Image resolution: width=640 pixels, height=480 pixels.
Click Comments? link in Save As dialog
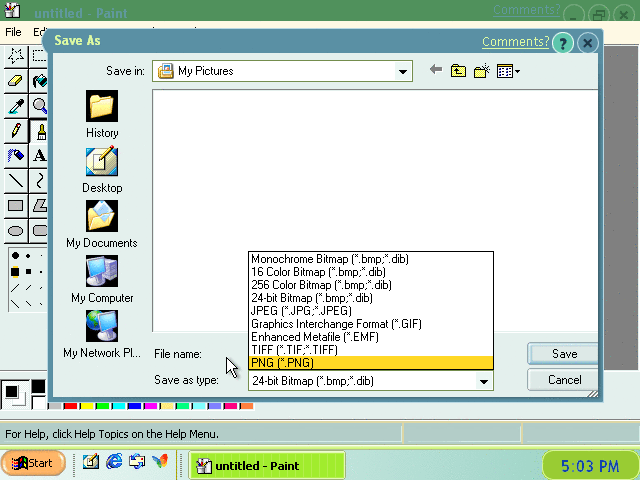(x=516, y=42)
